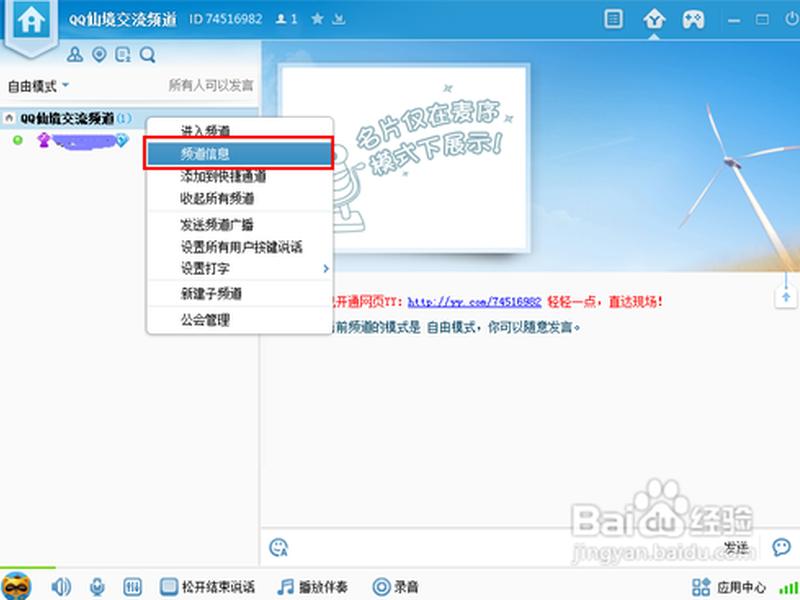Open 应用中心 app center
The height and width of the screenshot is (600, 800).
pyautogui.click(x=729, y=587)
